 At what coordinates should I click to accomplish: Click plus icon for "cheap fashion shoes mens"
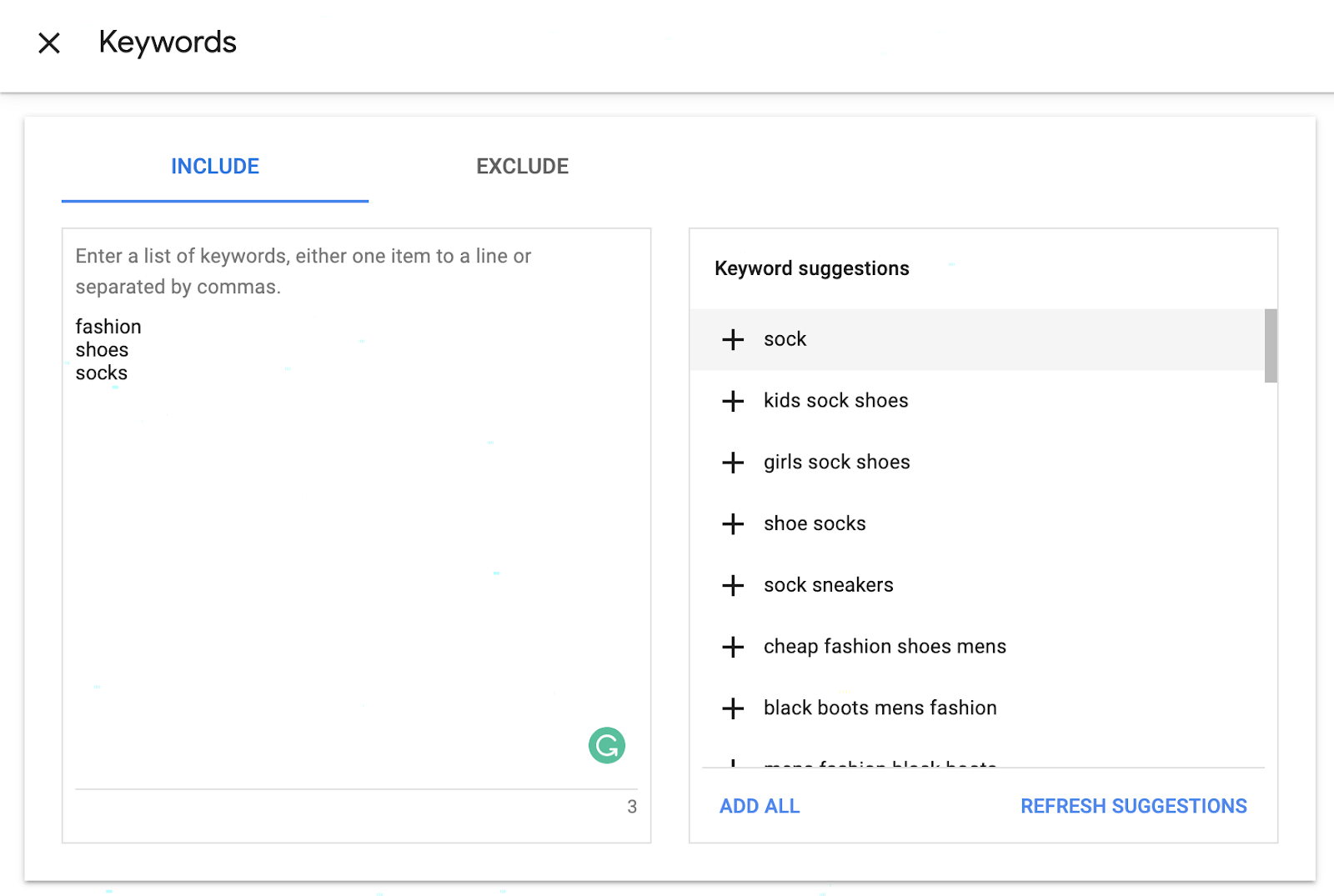pyautogui.click(x=733, y=647)
